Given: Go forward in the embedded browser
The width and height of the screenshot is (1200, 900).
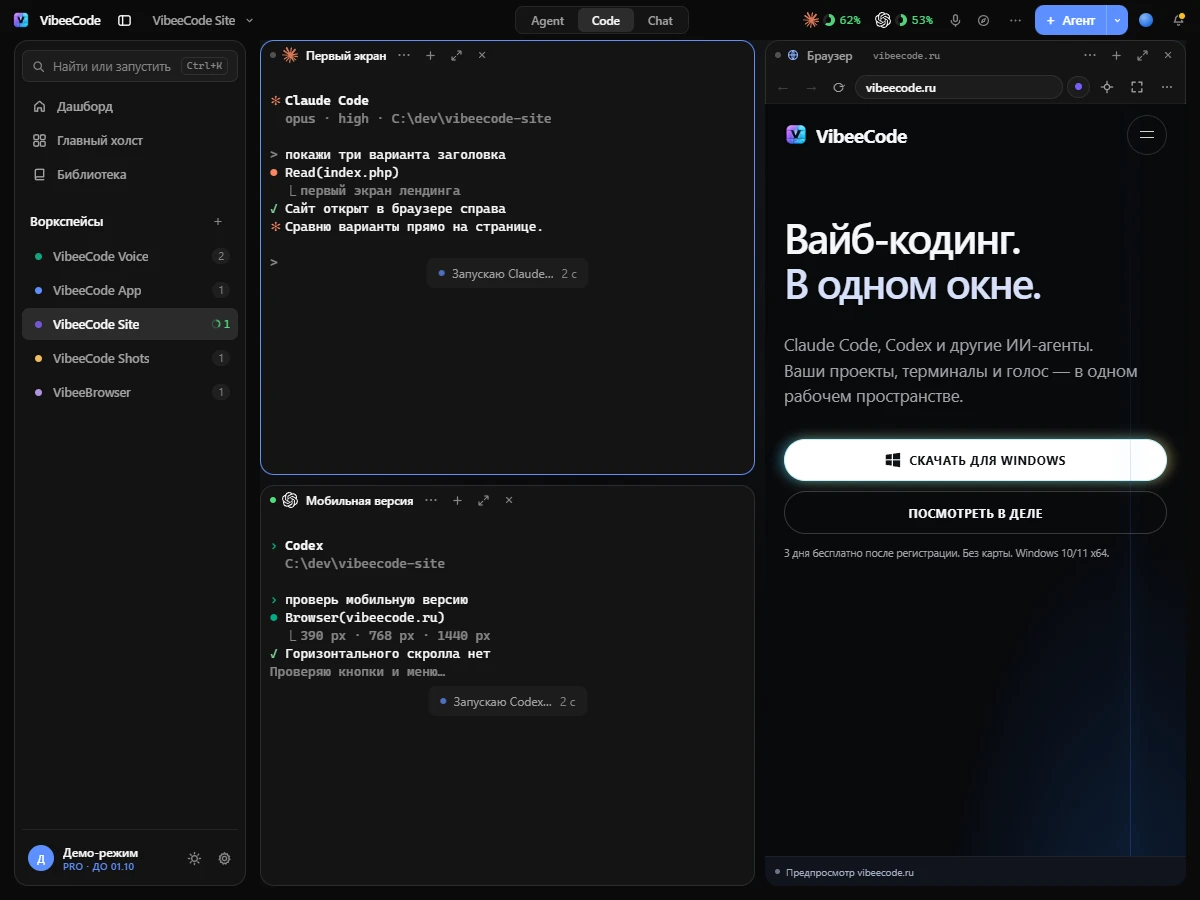Looking at the screenshot, I should (811, 88).
